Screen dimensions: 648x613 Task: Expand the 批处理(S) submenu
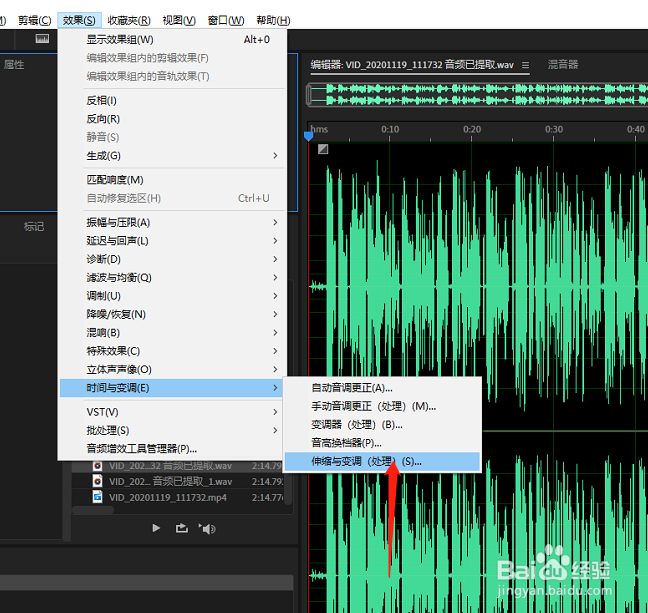(x=172, y=430)
